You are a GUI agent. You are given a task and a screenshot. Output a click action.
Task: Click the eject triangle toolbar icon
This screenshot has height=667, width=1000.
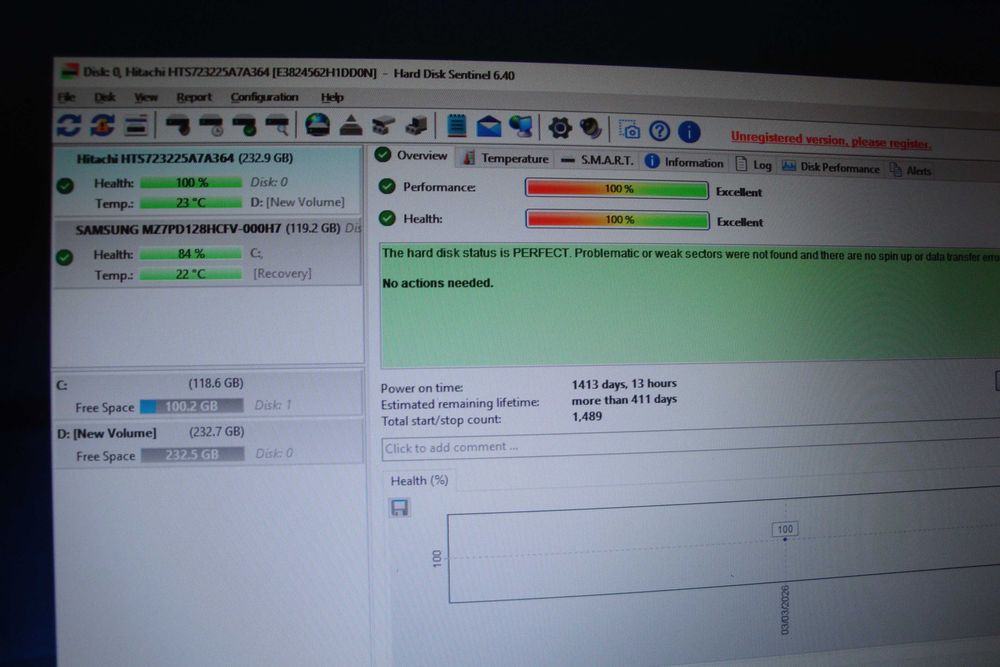350,126
